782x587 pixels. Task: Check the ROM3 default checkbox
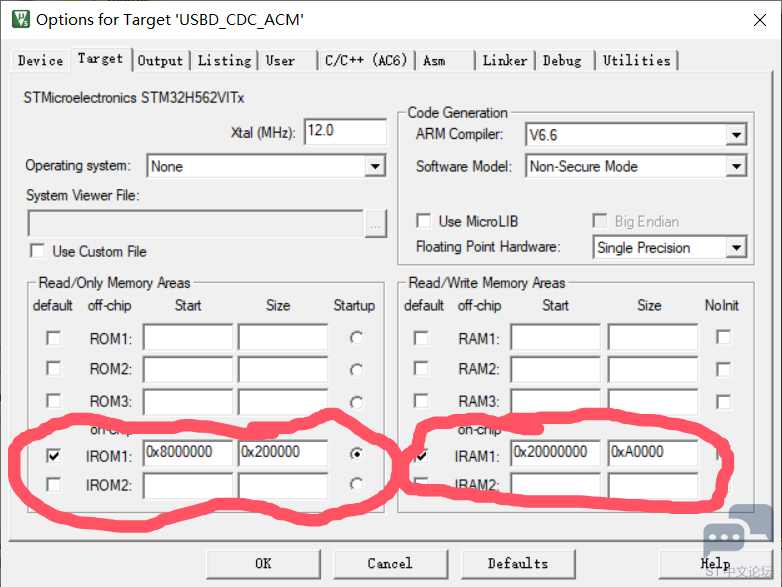[x=53, y=400]
